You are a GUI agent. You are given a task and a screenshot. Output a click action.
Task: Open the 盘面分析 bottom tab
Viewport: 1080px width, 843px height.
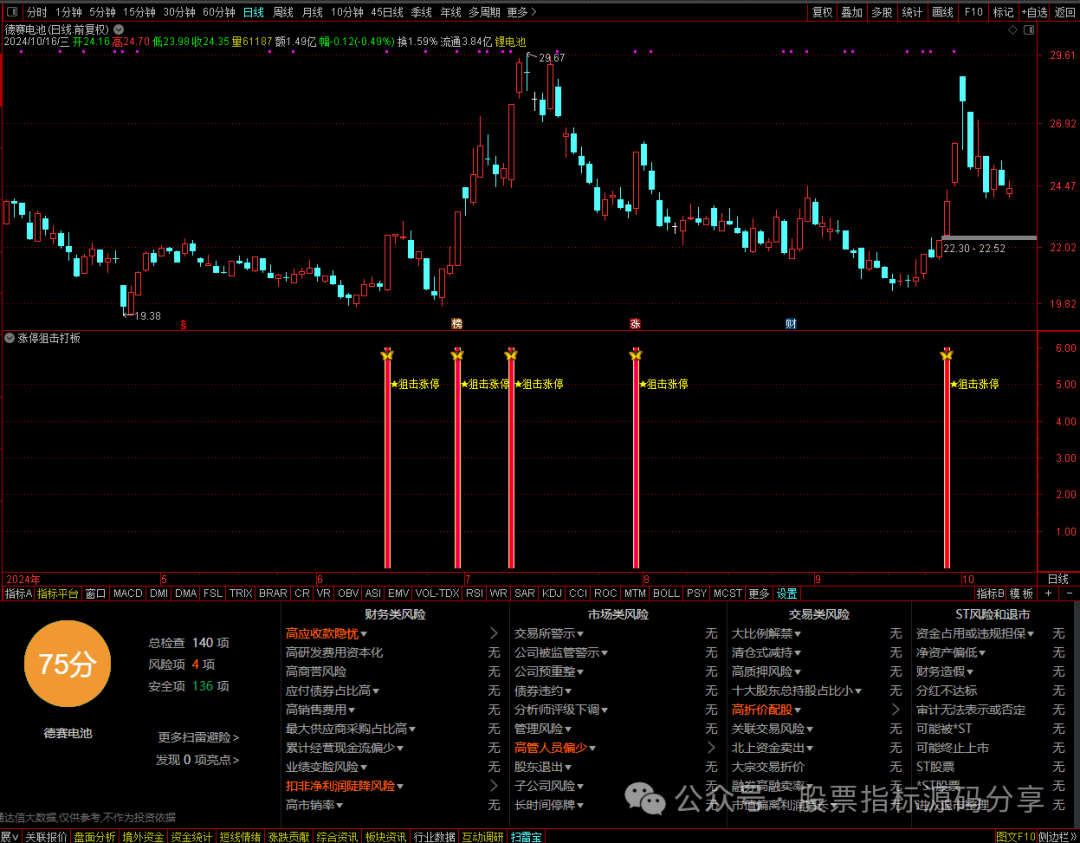[x=94, y=837]
